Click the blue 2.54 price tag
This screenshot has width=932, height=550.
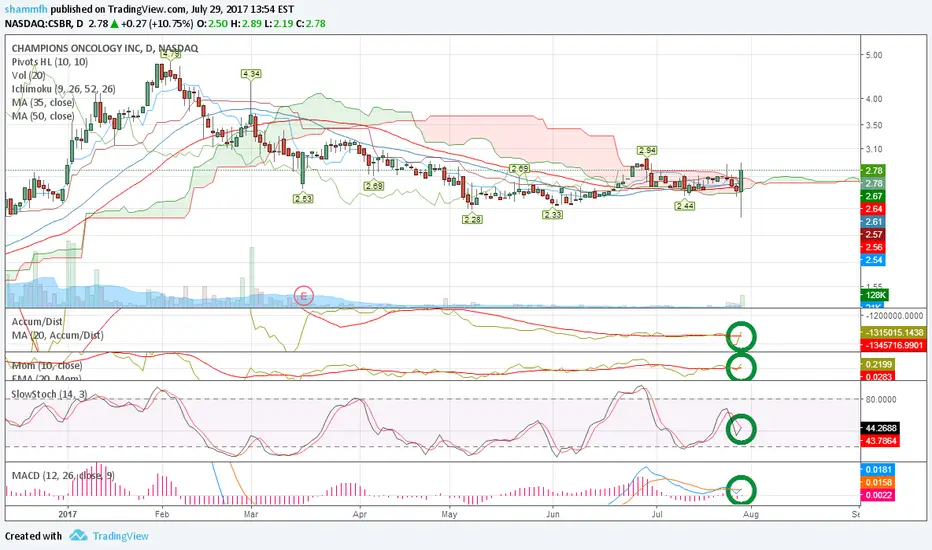(x=873, y=260)
